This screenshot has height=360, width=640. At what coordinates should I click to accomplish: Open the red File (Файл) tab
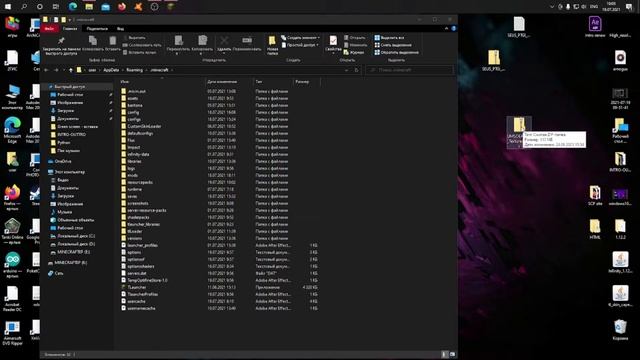coord(49,29)
